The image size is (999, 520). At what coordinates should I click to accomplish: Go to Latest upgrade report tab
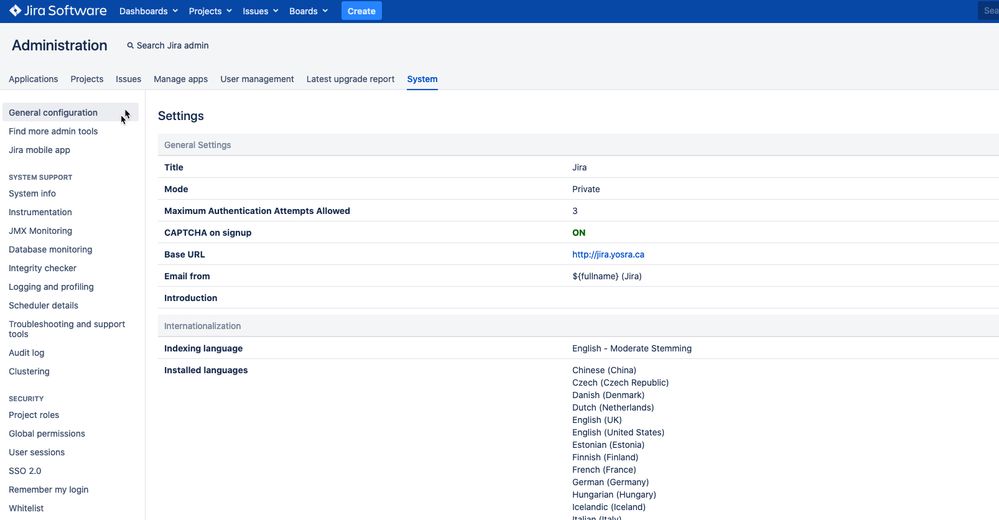tap(350, 79)
